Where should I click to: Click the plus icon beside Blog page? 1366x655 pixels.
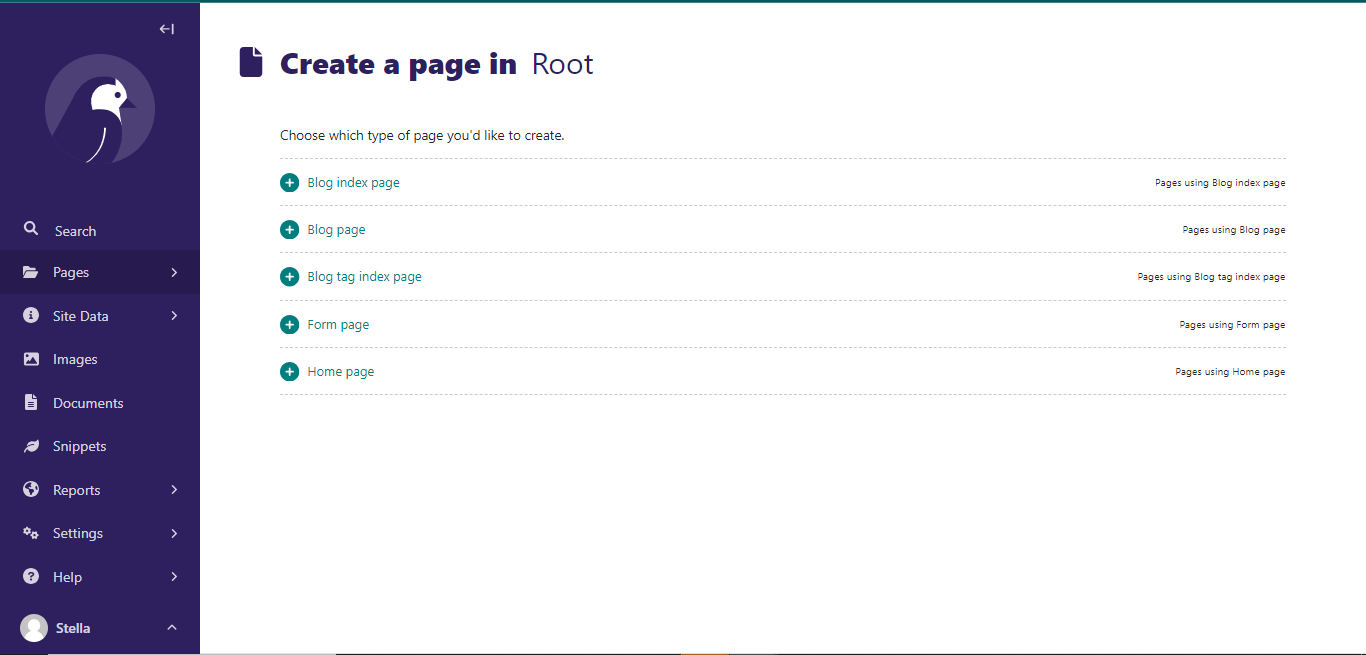289,229
